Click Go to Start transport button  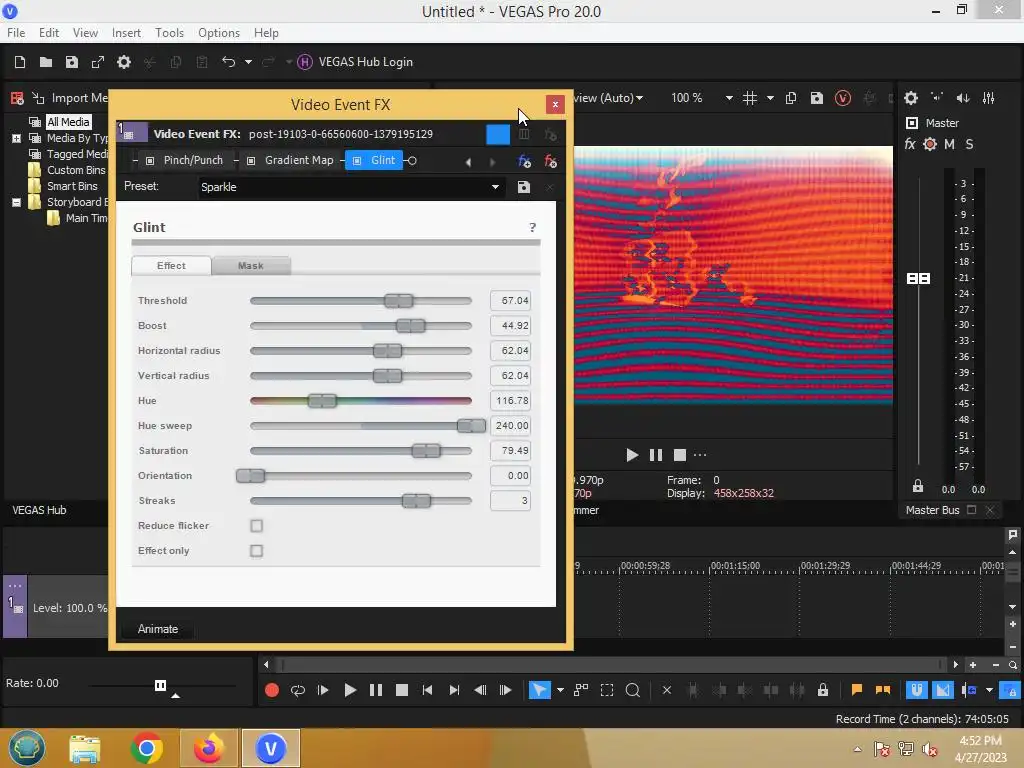[427, 690]
